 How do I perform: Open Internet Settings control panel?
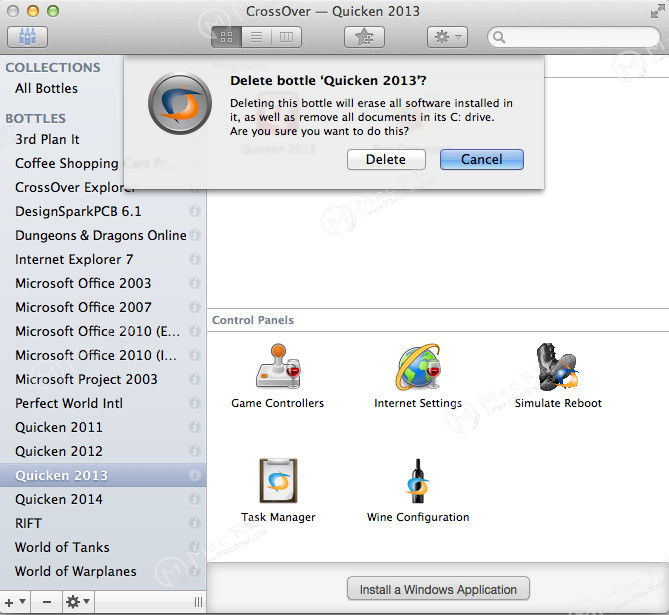tap(418, 376)
